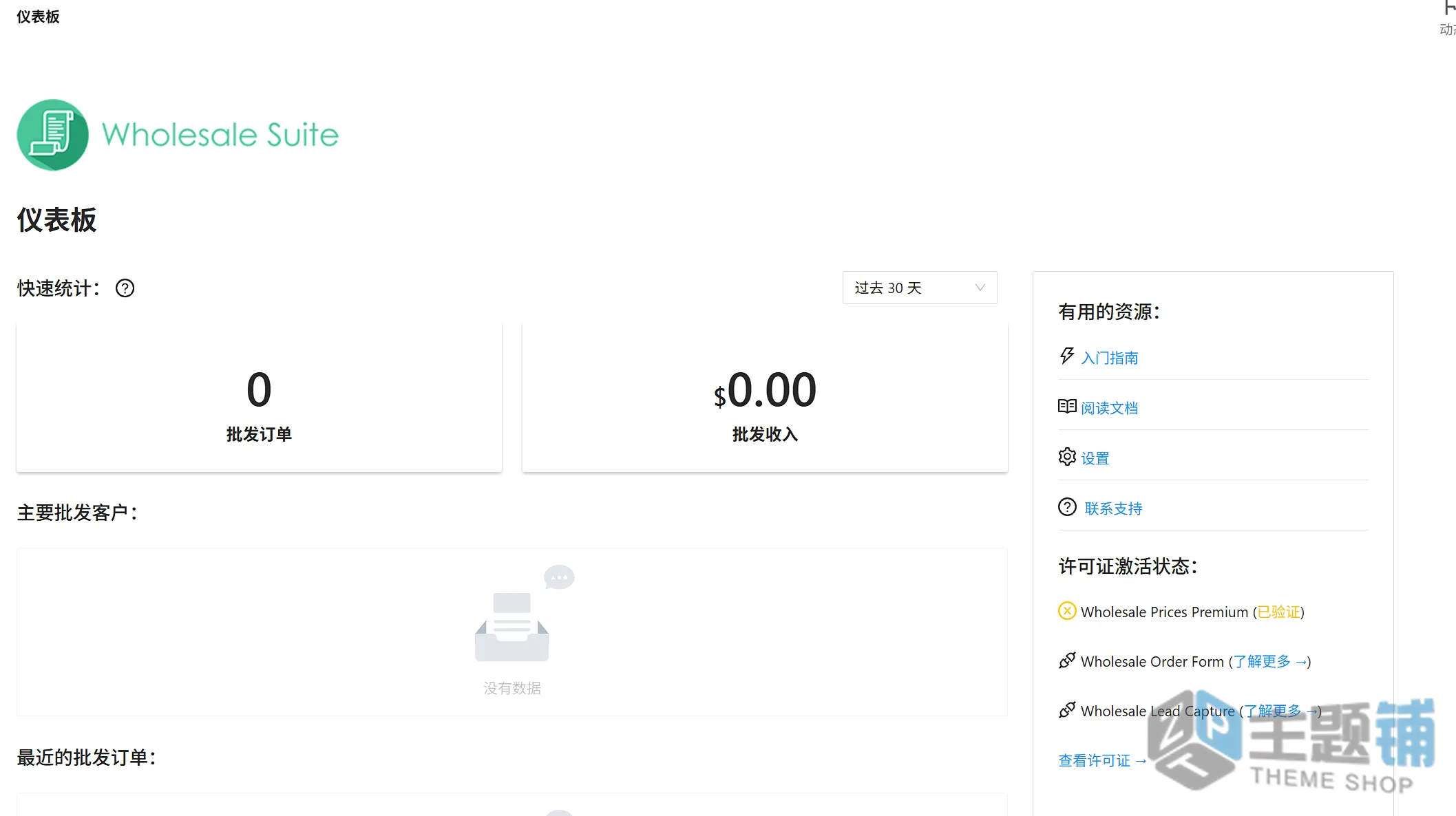Image resolution: width=1456 pixels, height=816 pixels.
Task: Click the Wholesale Suite brand text
Action: (220, 135)
